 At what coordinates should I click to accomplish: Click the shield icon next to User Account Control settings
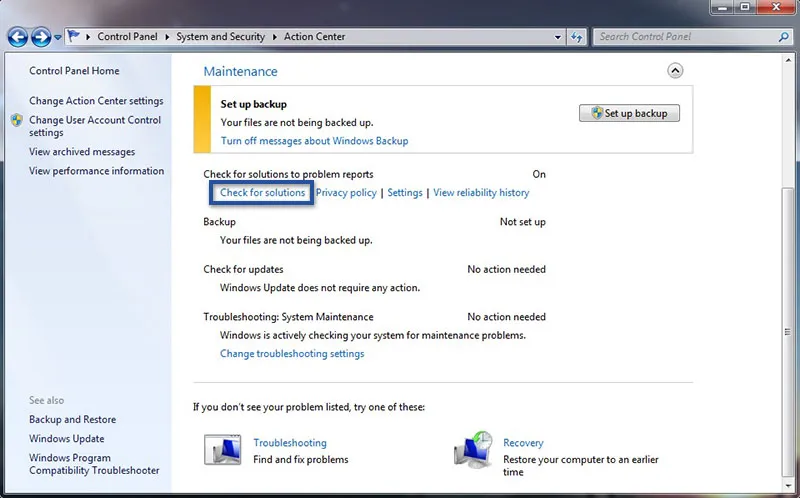coord(17,120)
